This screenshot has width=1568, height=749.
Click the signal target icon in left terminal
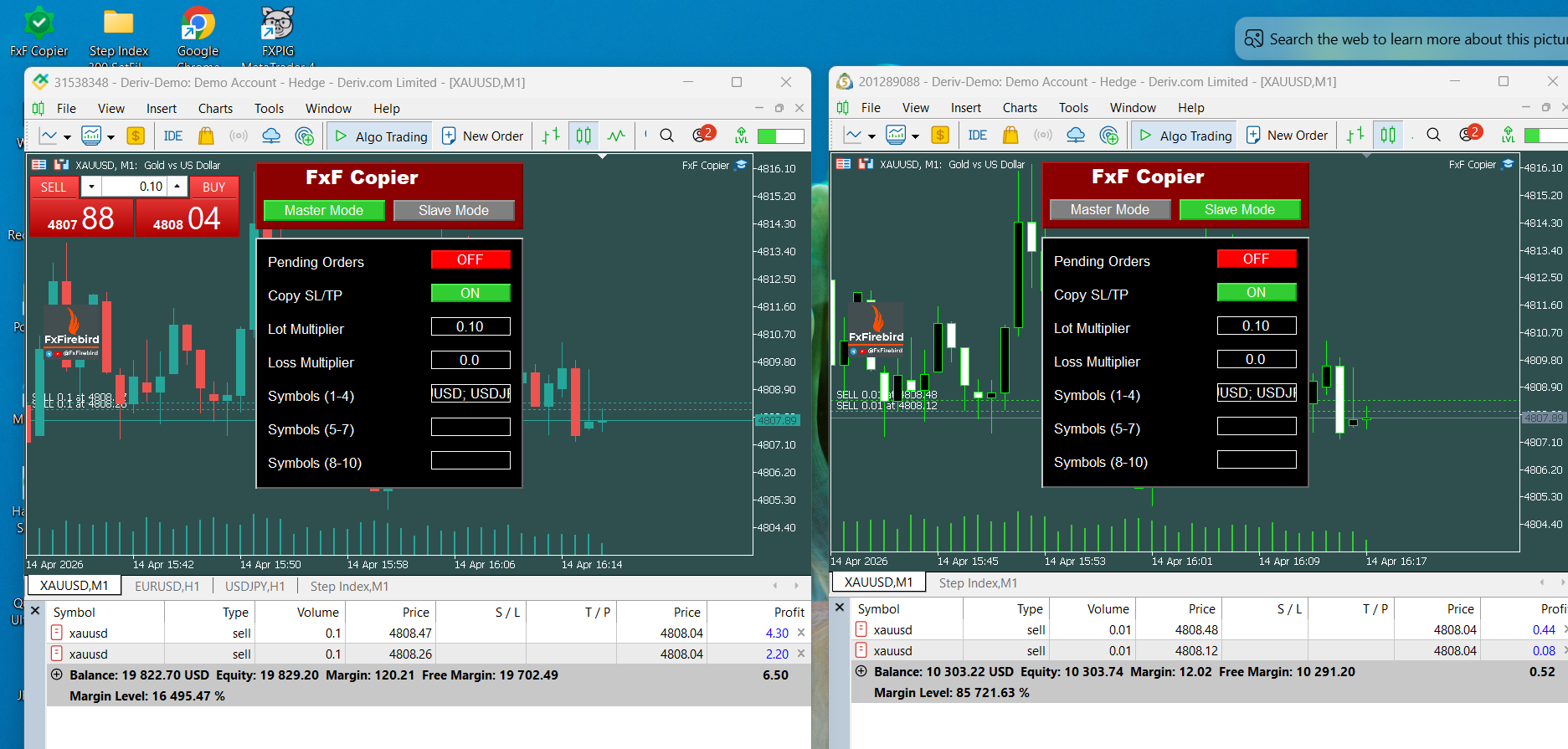[305, 136]
